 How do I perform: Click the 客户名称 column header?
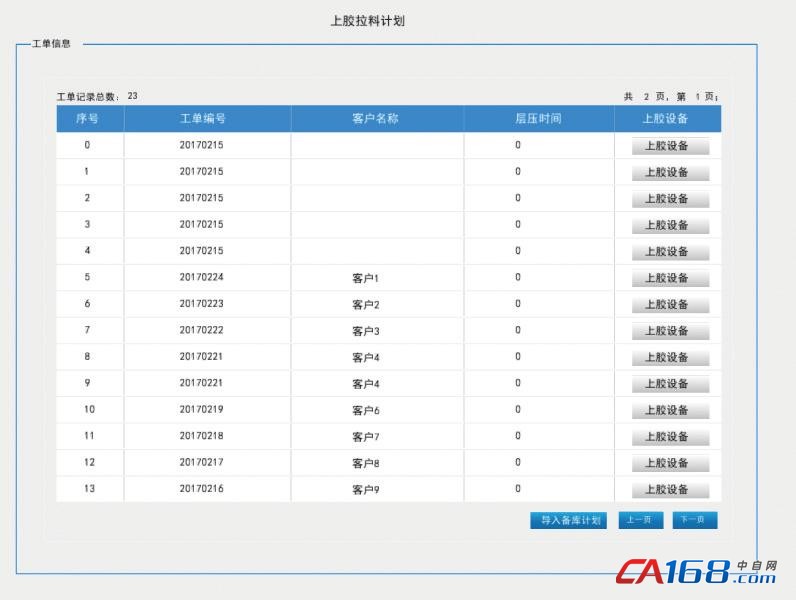pyautogui.click(x=376, y=119)
